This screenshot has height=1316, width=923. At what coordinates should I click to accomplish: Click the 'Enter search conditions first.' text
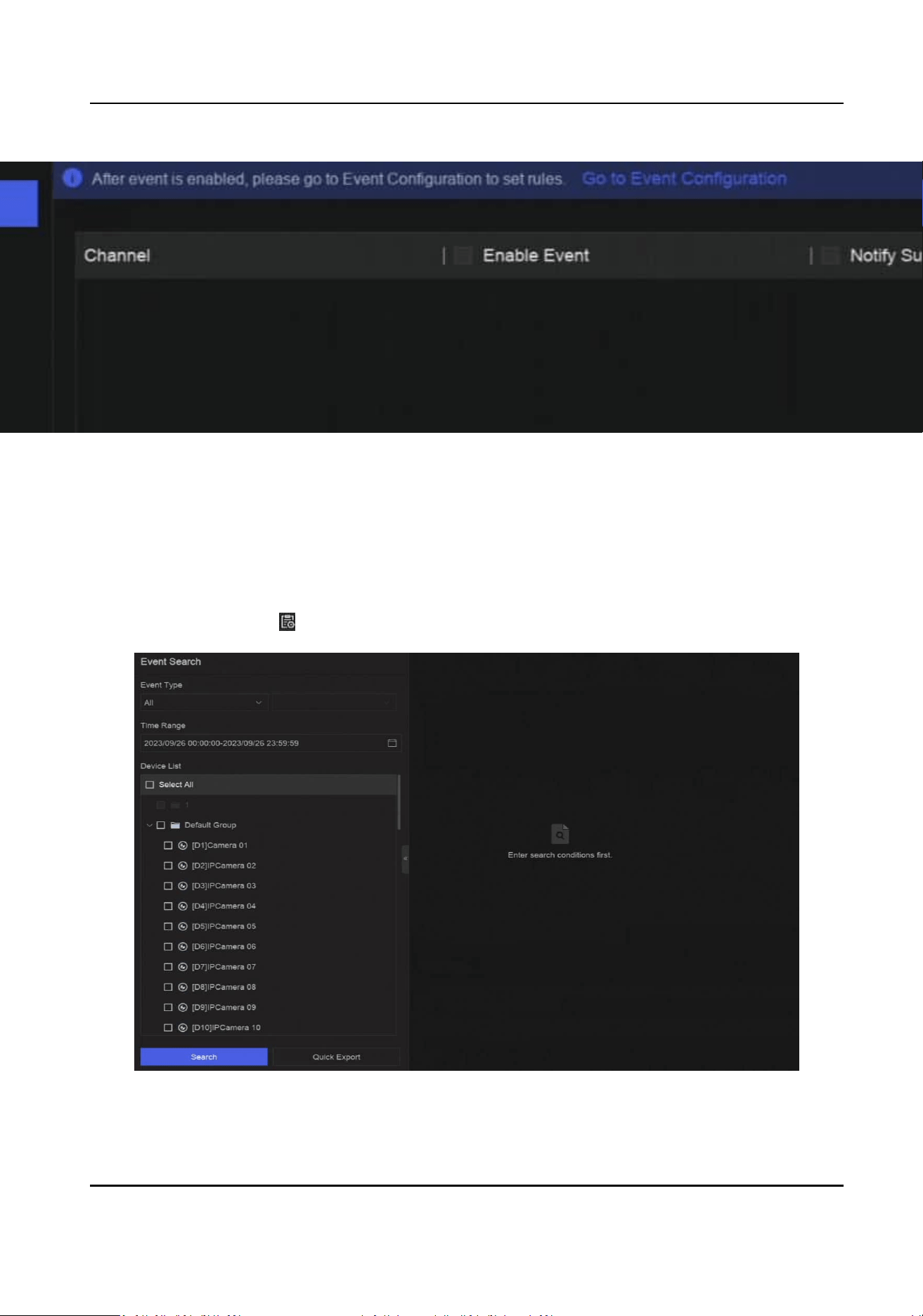pos(560,855)
